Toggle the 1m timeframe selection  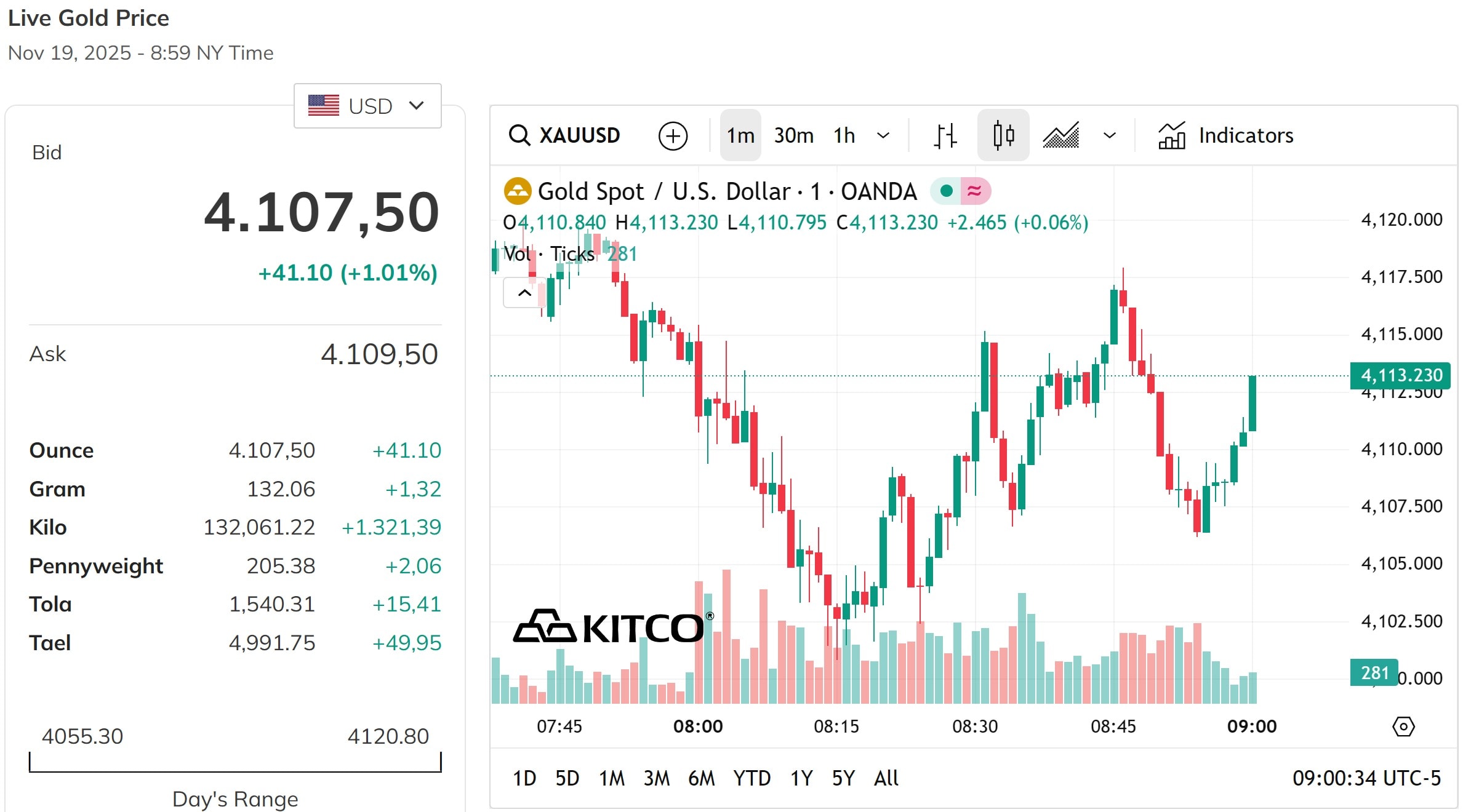740,135
